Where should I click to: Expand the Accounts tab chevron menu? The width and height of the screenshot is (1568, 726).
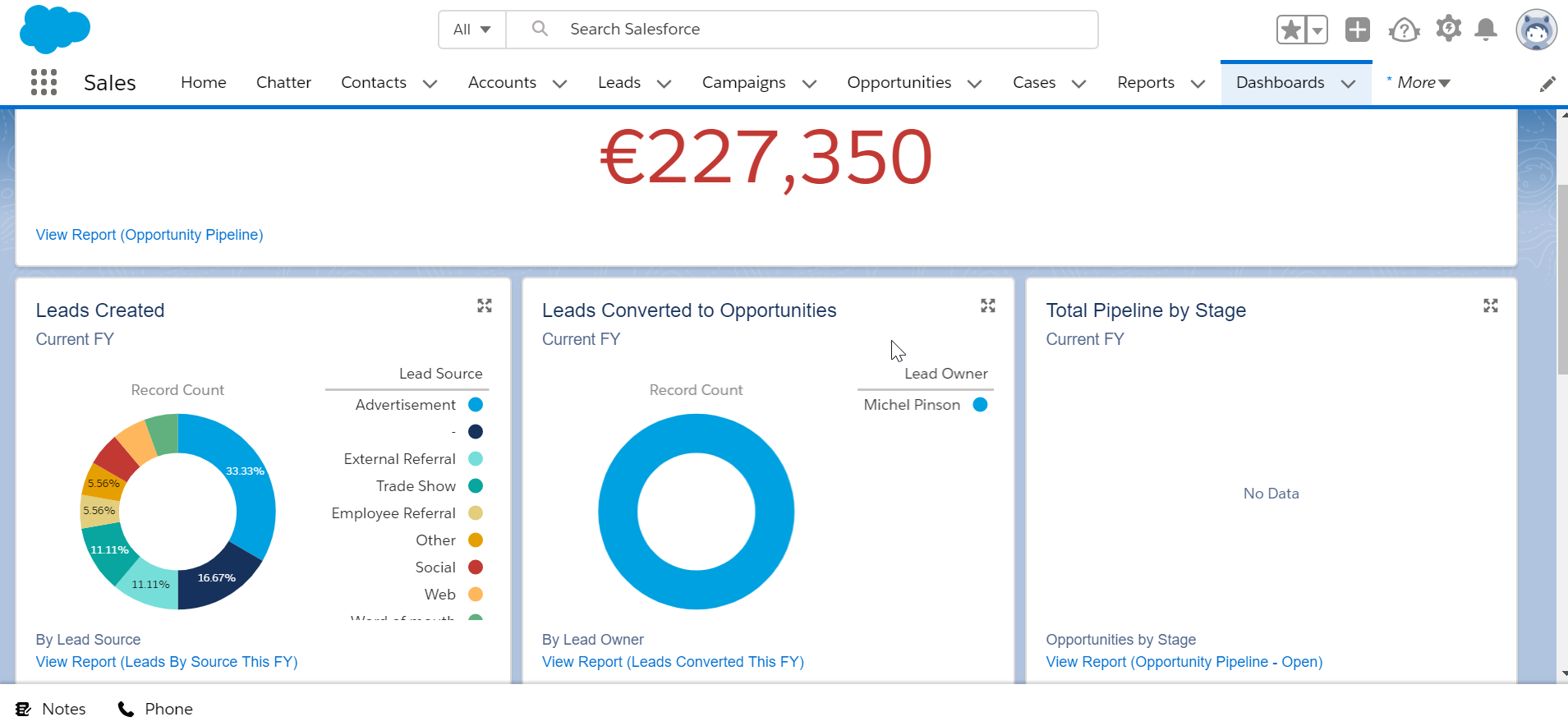pyautogui.click(x=559, y=84)
